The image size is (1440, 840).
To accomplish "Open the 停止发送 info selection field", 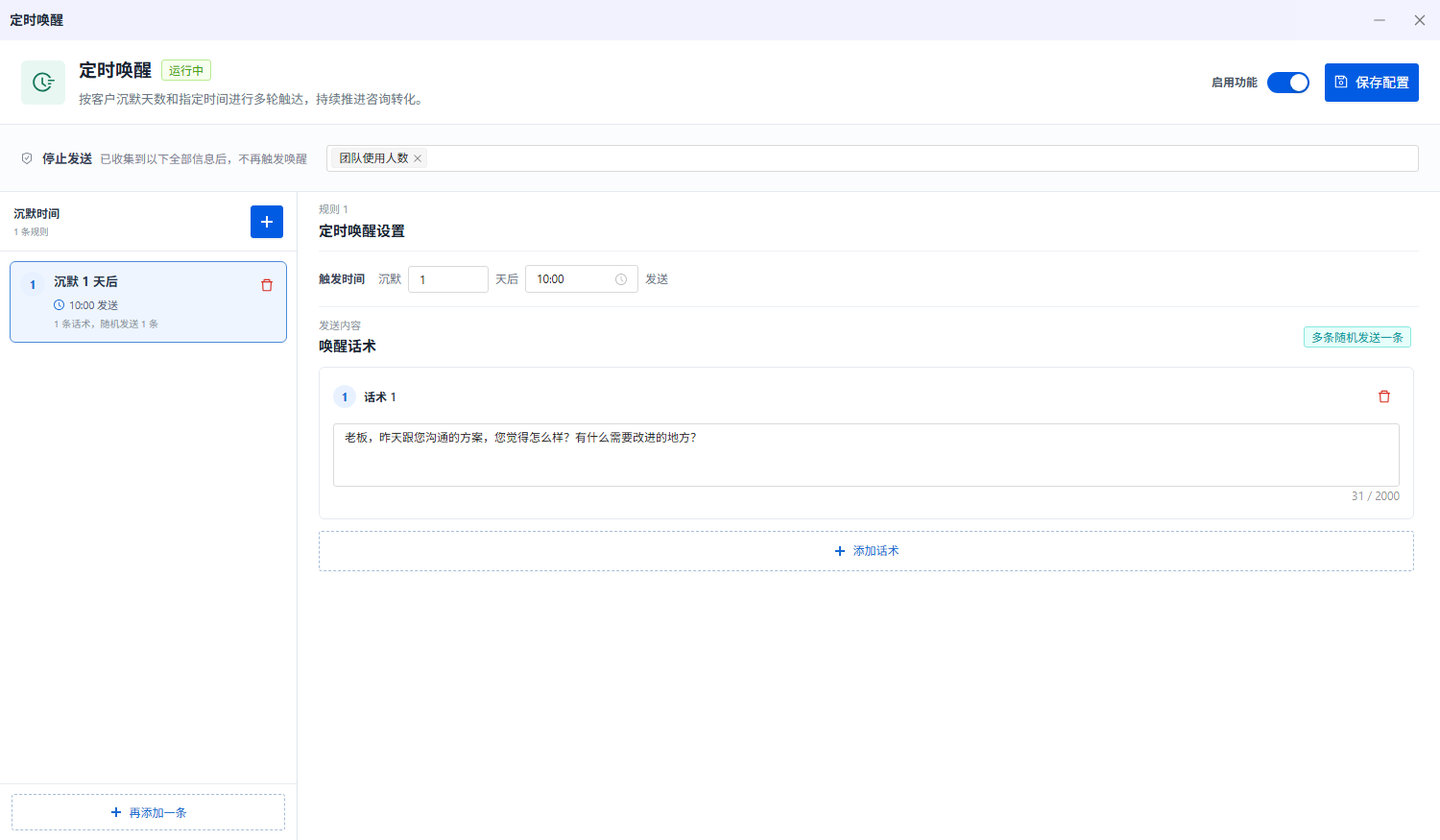I will [x=872, y=158].
